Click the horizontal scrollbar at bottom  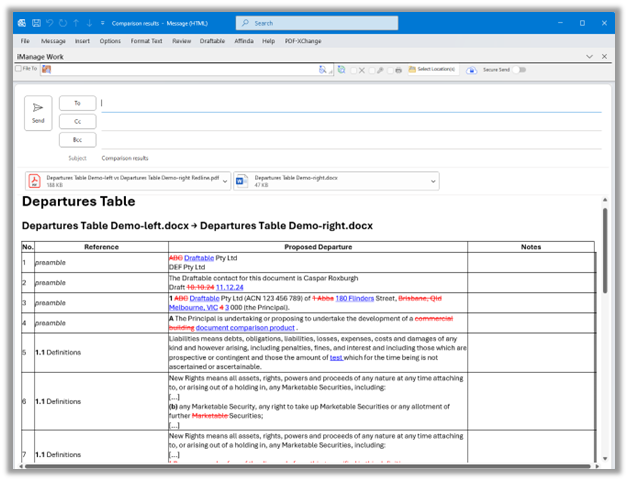pos(308,466)
